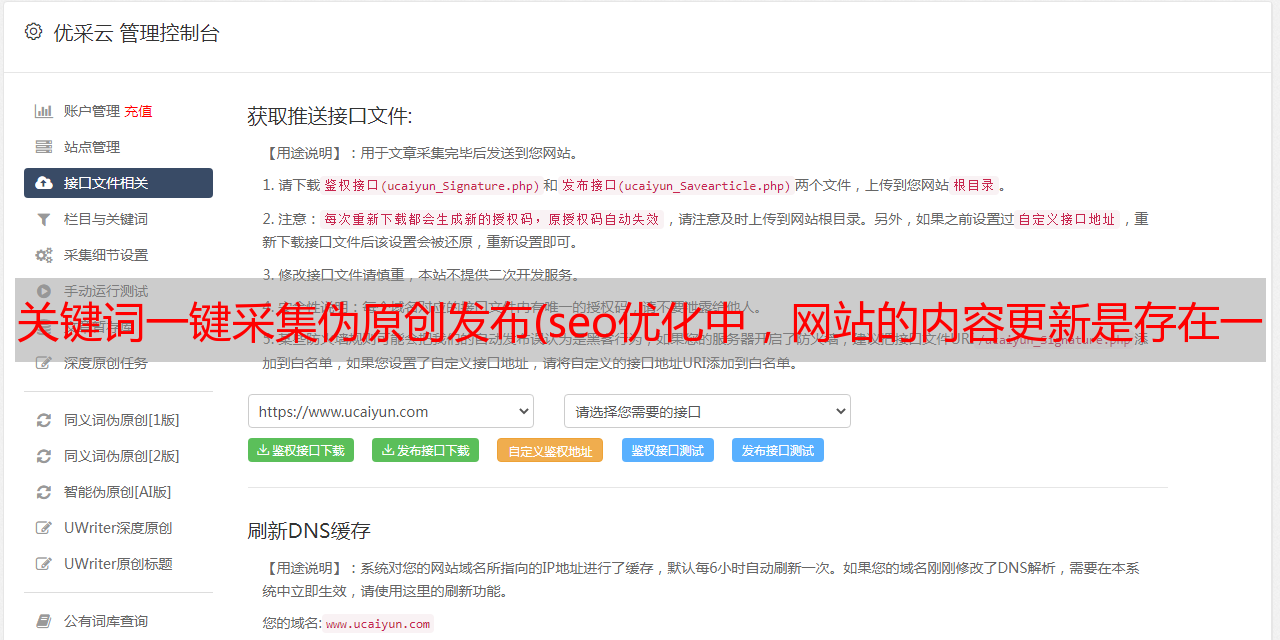The width and height of the screenshot is (1280, 640).
Task: Click the edit icon for UWriter深度原创
Action: point(44,528)
